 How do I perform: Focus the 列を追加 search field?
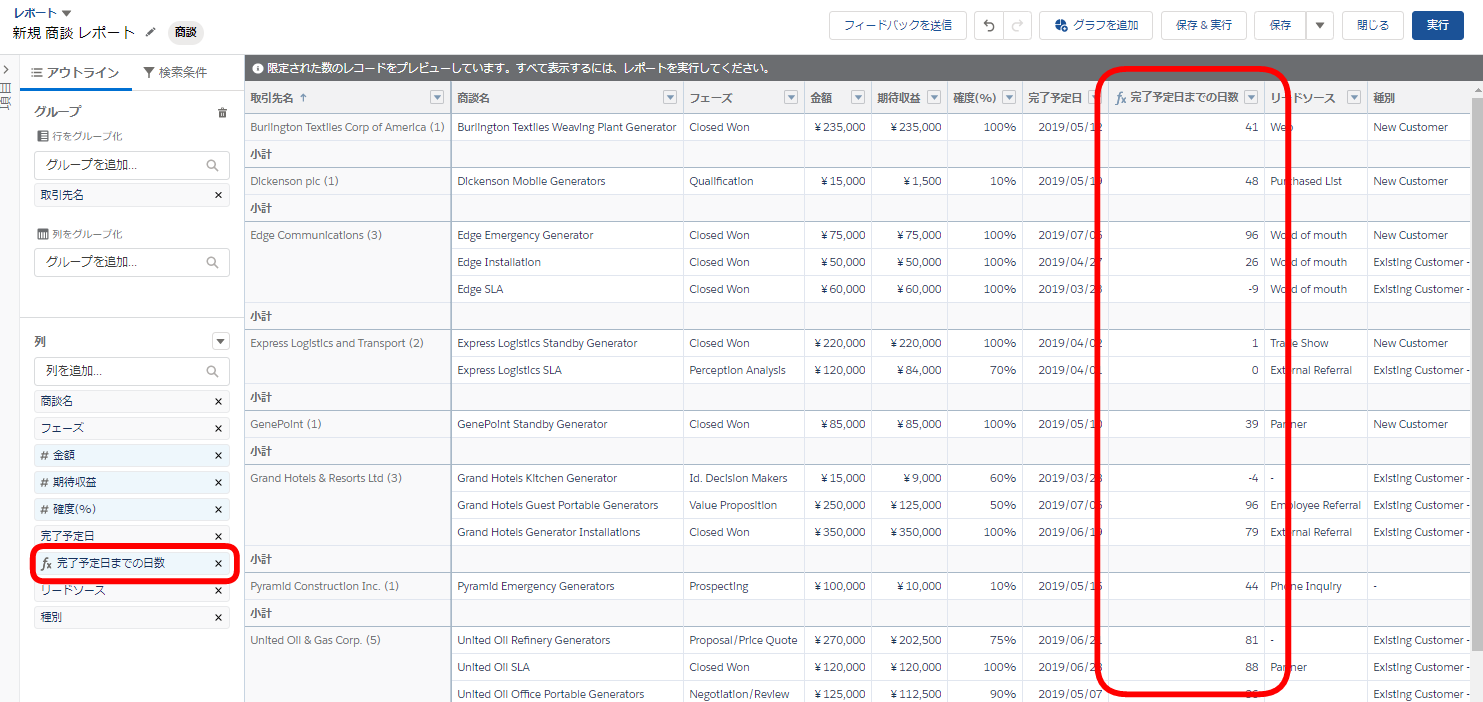(132, 371)
